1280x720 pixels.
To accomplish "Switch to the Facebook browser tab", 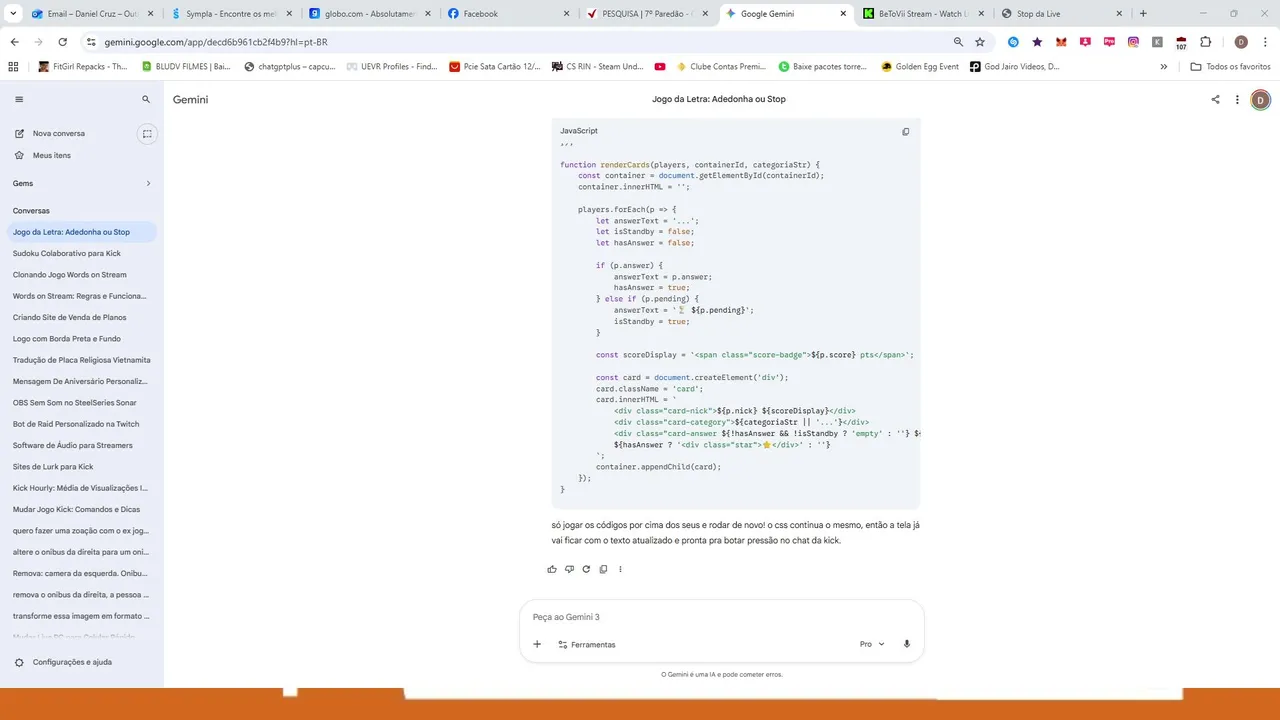I will (506, 14).
